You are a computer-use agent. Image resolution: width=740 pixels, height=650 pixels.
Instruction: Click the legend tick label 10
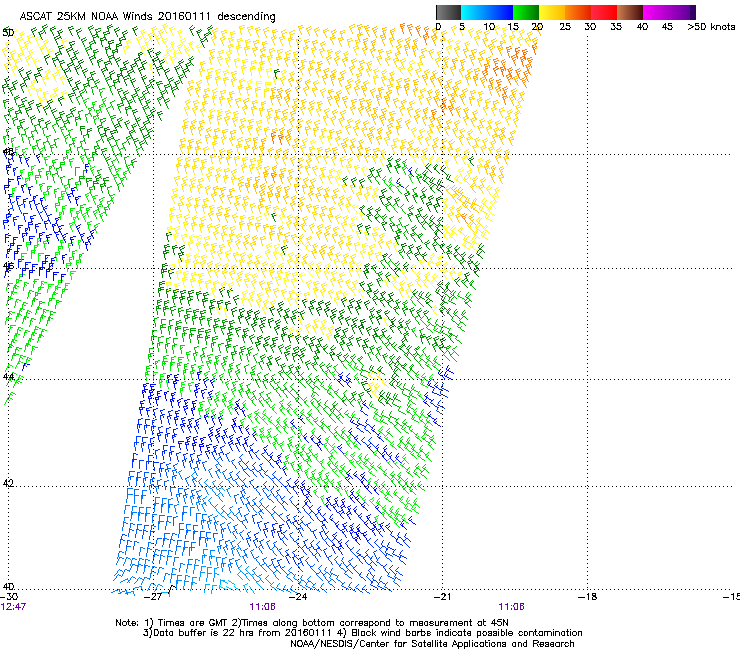click(489, 27)
